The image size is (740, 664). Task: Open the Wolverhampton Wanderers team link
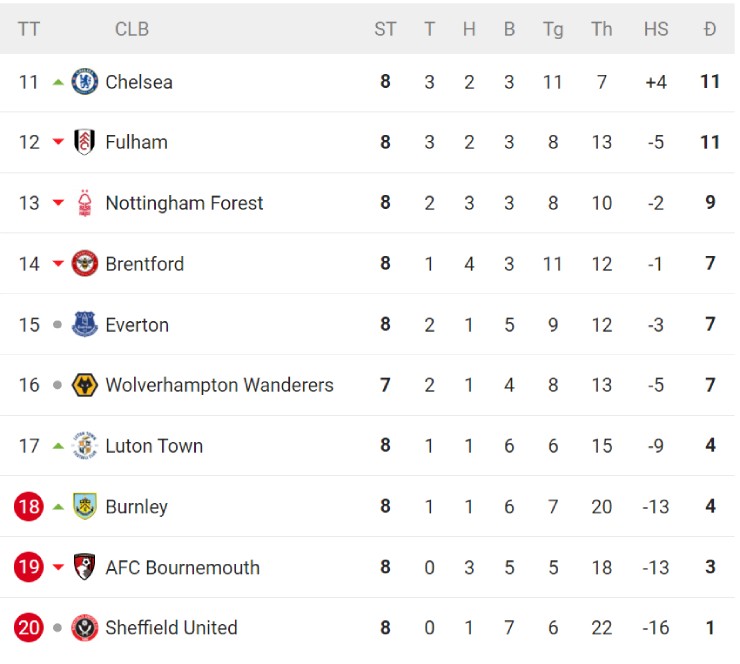(x=219, y=385)
